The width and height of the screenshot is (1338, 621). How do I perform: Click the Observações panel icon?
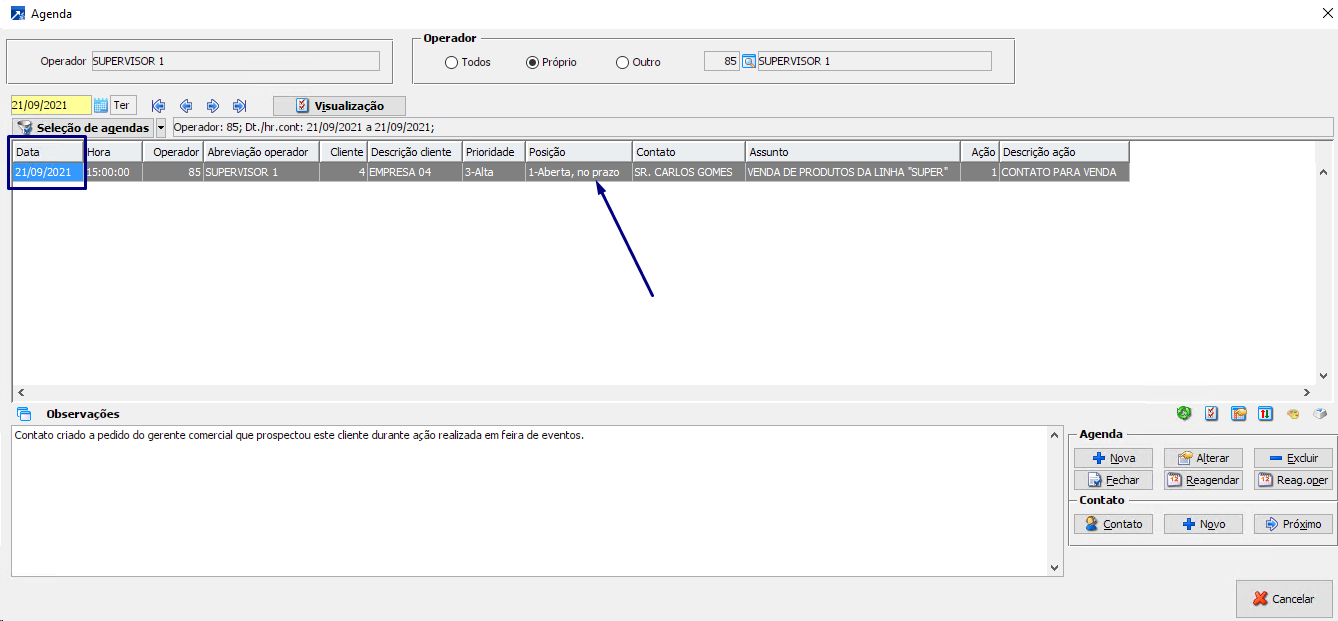(x=24, y=414)
